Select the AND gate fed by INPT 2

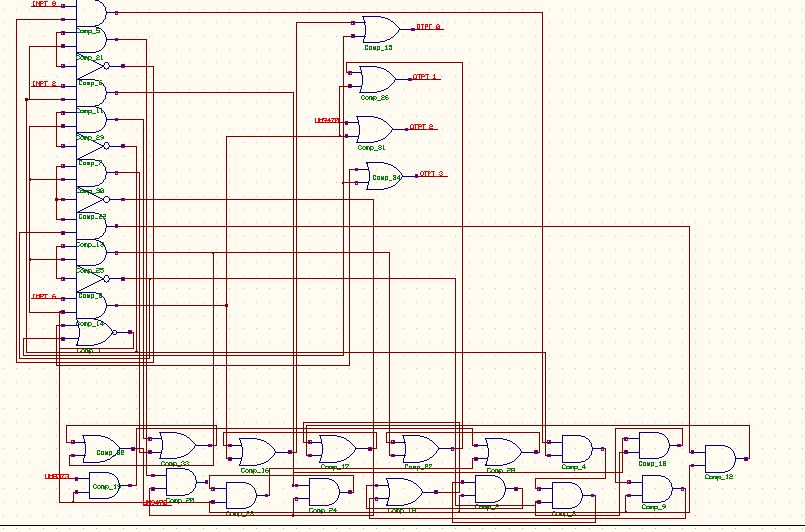(x=91, y=93)
